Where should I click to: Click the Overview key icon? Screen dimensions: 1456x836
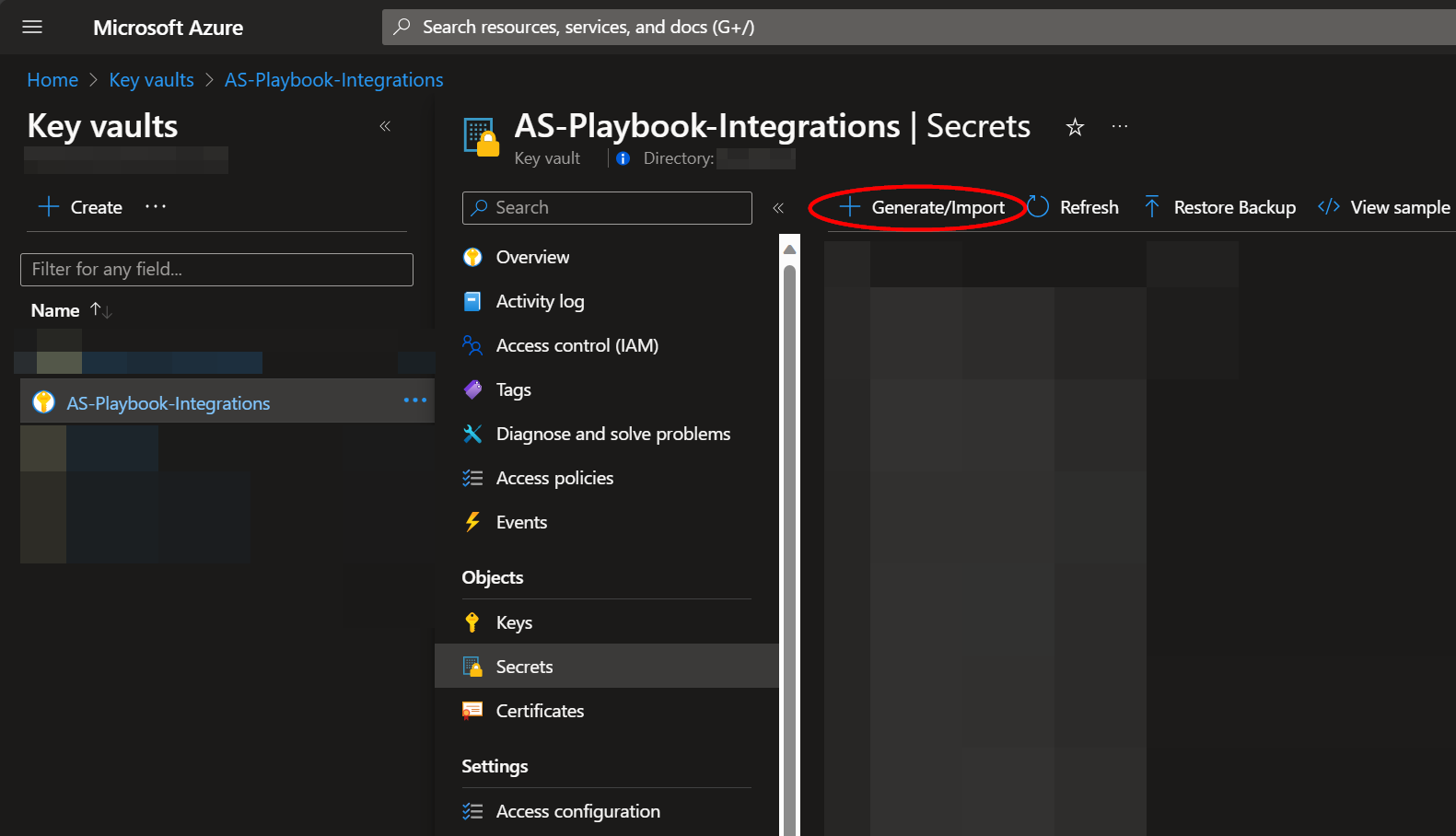472,257
